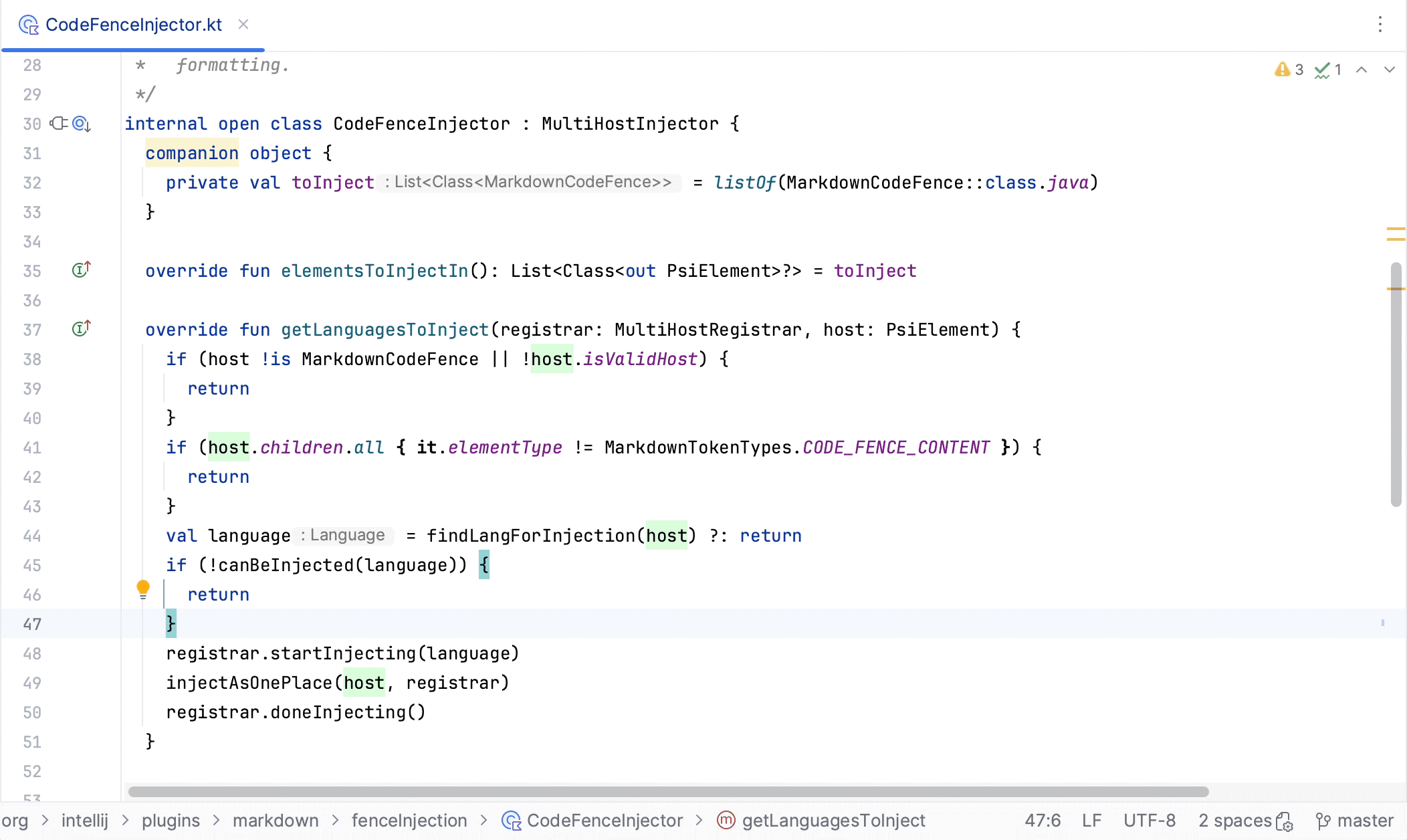The height and width of the screenshot is (840, 1407).
Task: Open the UTF-8 encoding selector
Action: [1151, 821]
